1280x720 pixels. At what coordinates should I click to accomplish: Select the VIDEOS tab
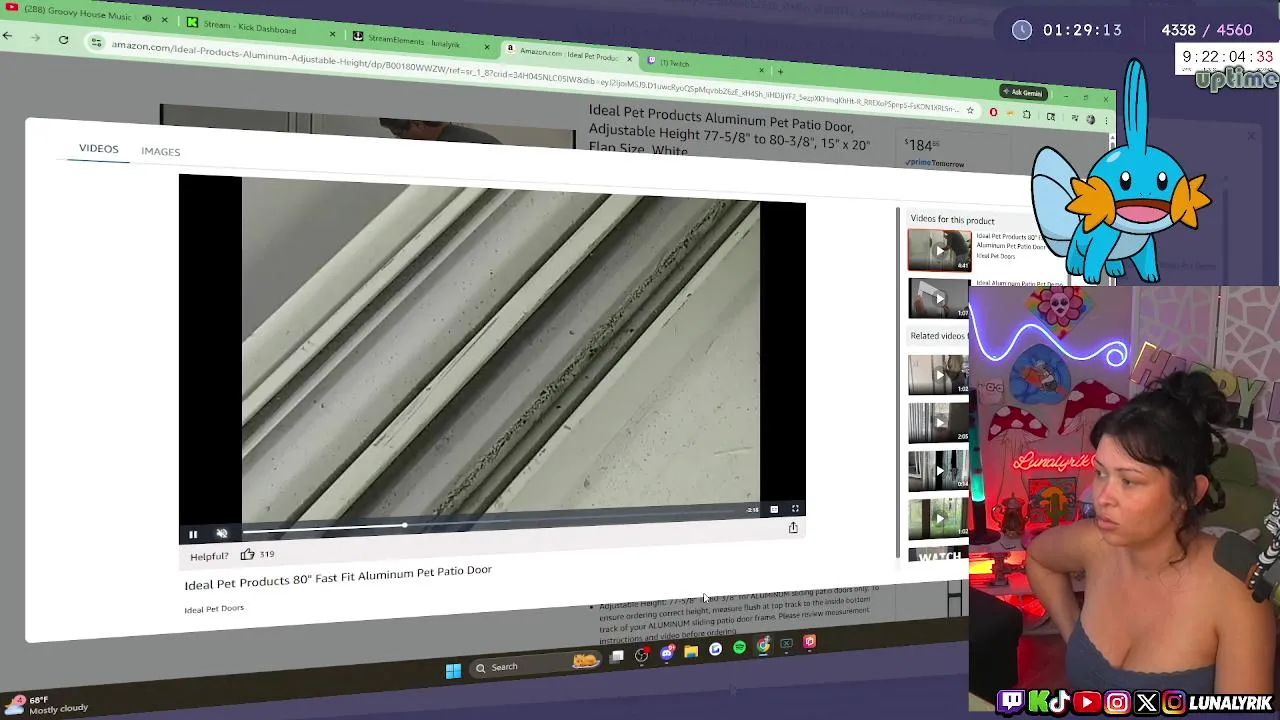click(x=98, y=148)
